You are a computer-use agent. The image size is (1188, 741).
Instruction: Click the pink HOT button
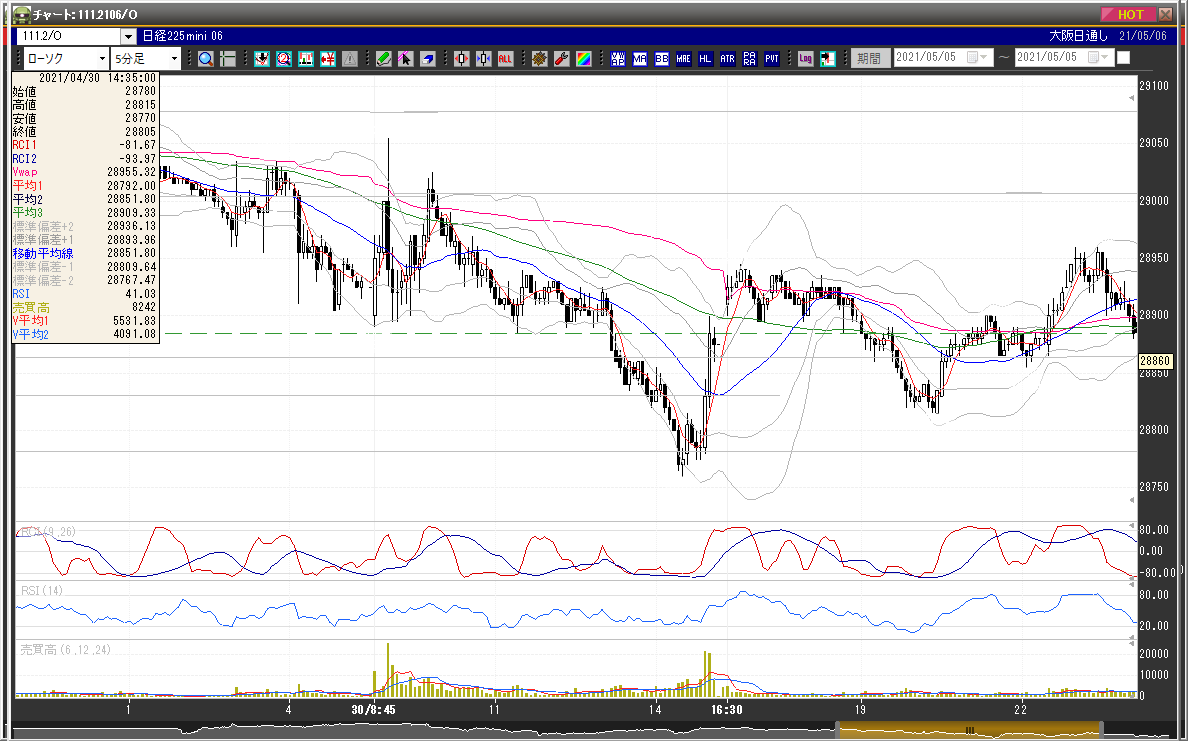click(1127, 14)
